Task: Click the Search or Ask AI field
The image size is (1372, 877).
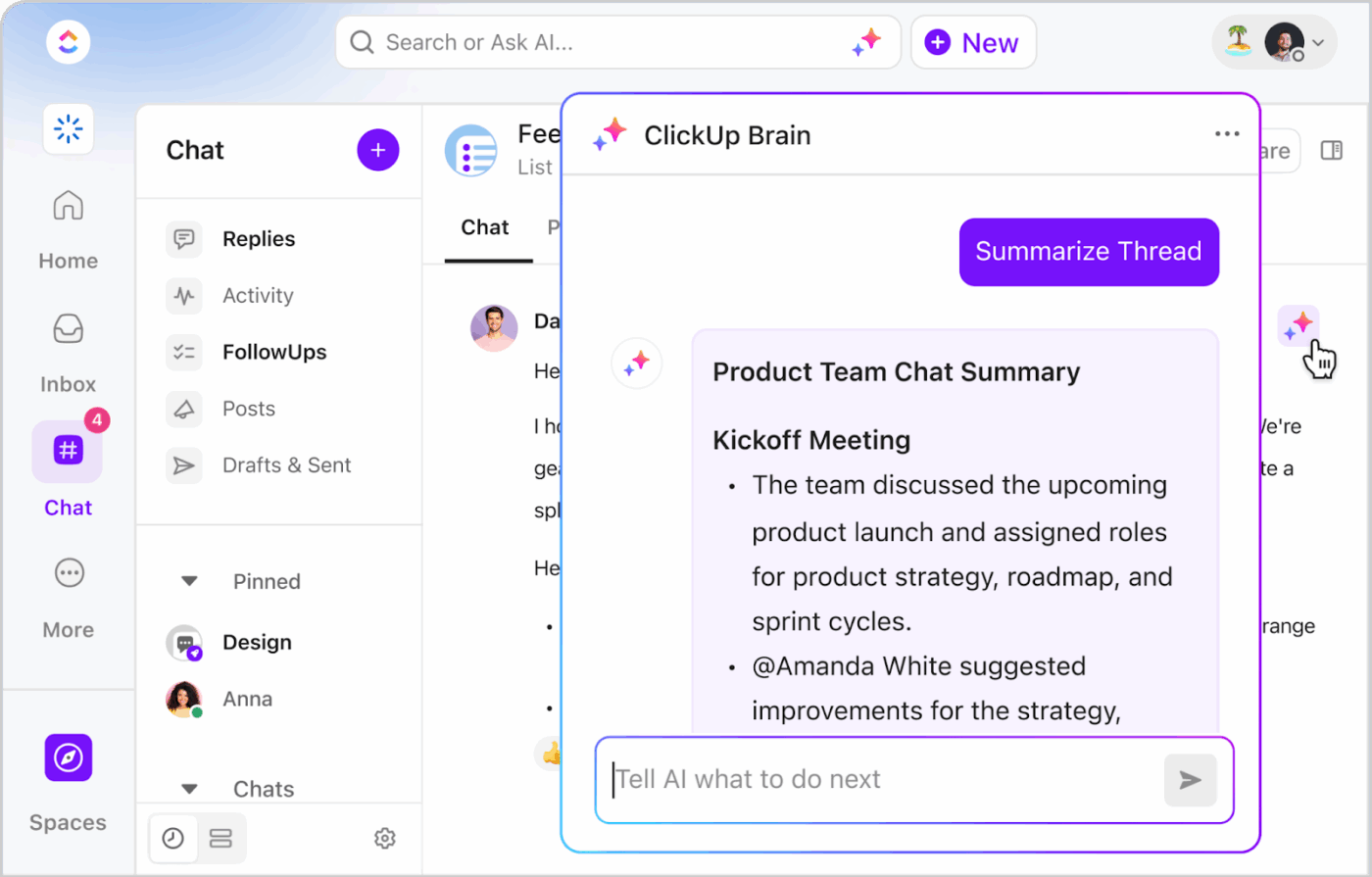Action: click(618, 42)
